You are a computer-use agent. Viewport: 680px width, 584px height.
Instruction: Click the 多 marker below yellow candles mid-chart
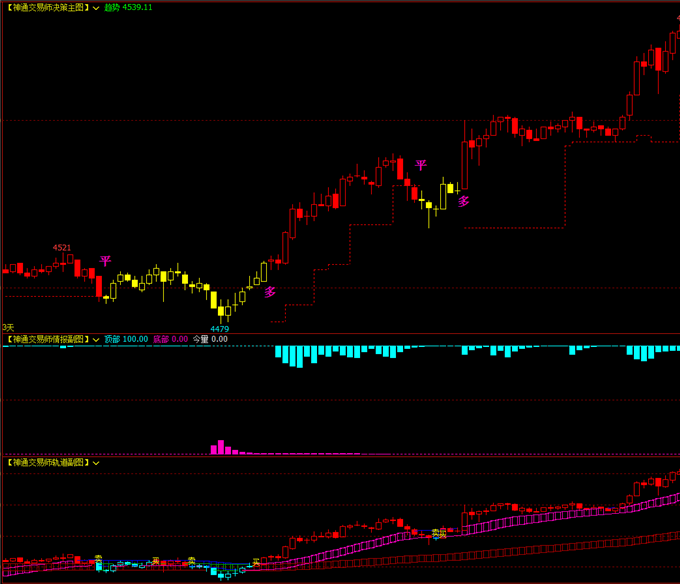coord(464,201)
